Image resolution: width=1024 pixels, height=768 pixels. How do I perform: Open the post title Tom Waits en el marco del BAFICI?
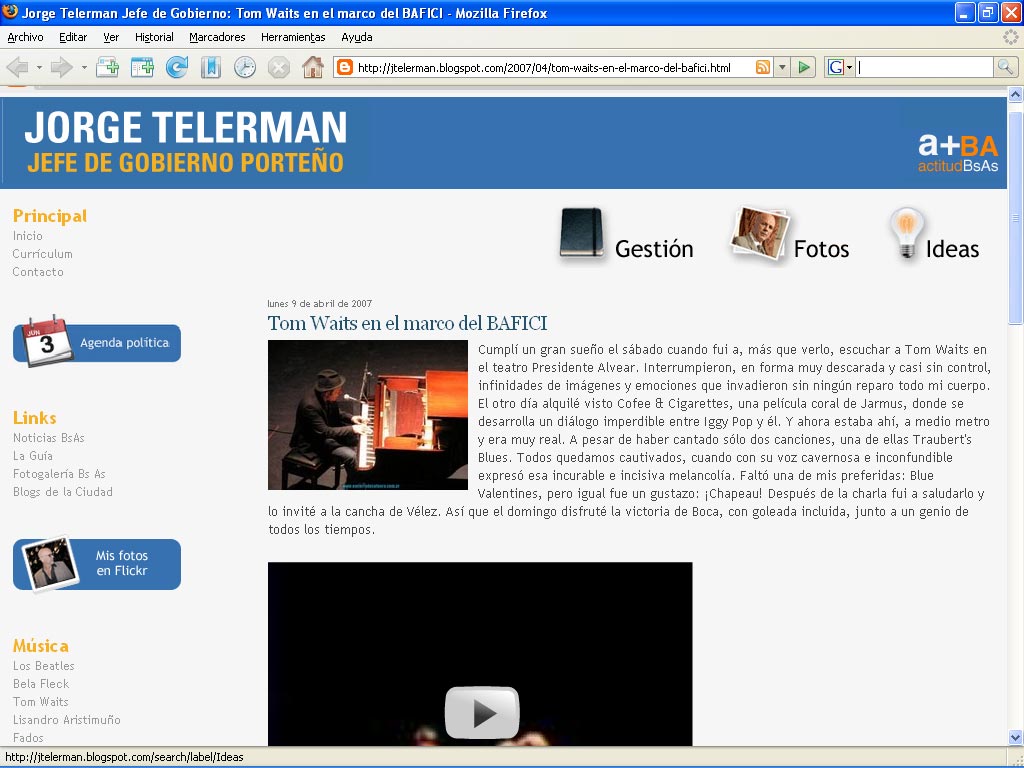tap(408, 323)
